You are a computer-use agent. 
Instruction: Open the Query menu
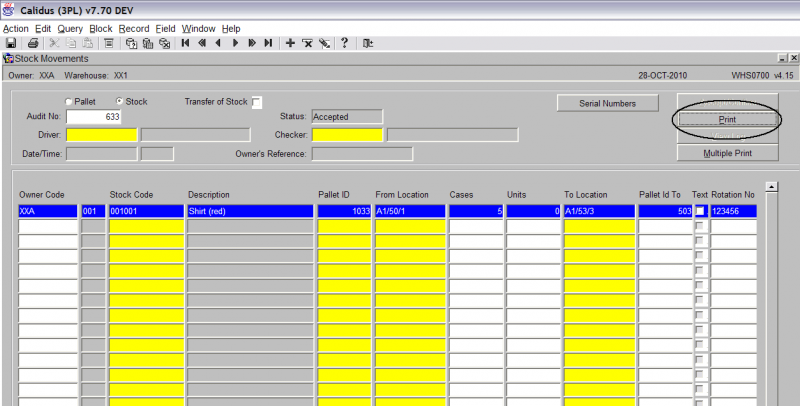[x=70, y=29]
